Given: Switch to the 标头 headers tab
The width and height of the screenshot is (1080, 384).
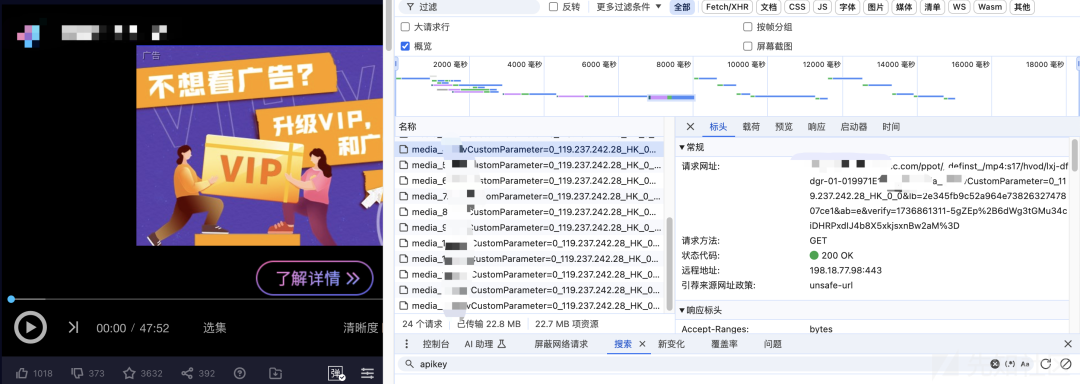Looking at the screenshot, I should tap(718, 127).
